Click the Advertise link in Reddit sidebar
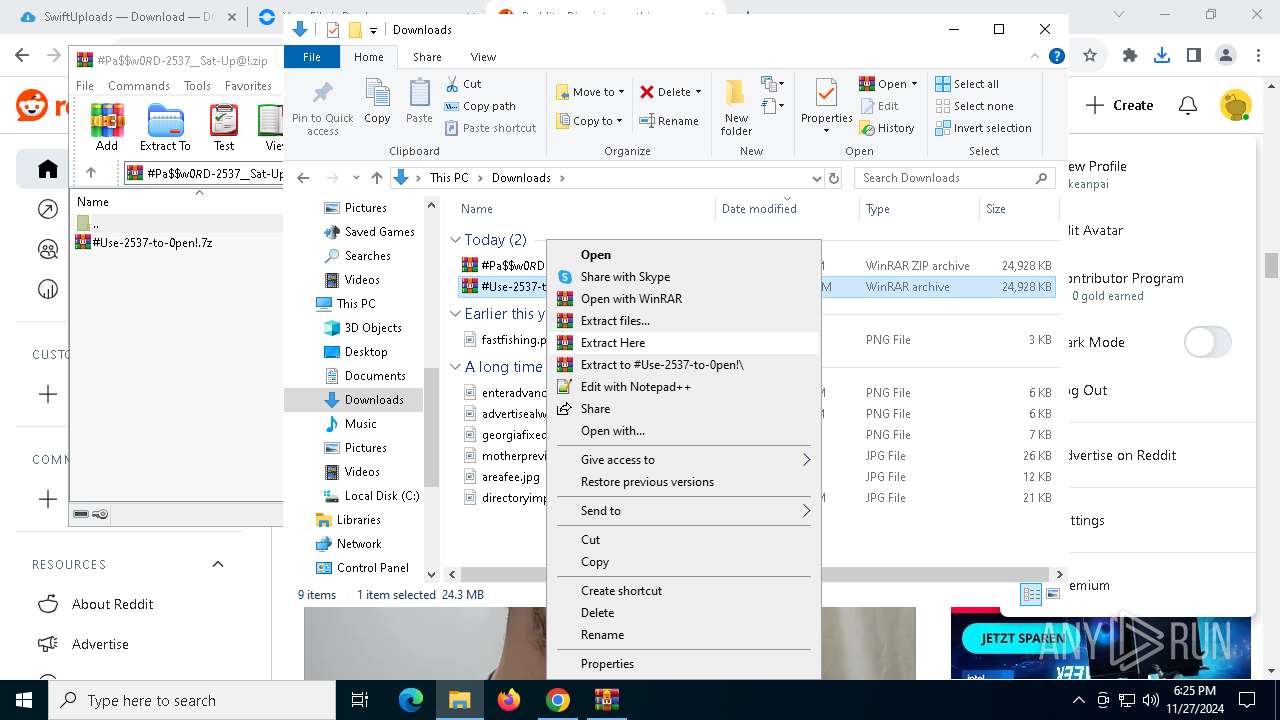1280x720 pixels. tap(100, 644)
